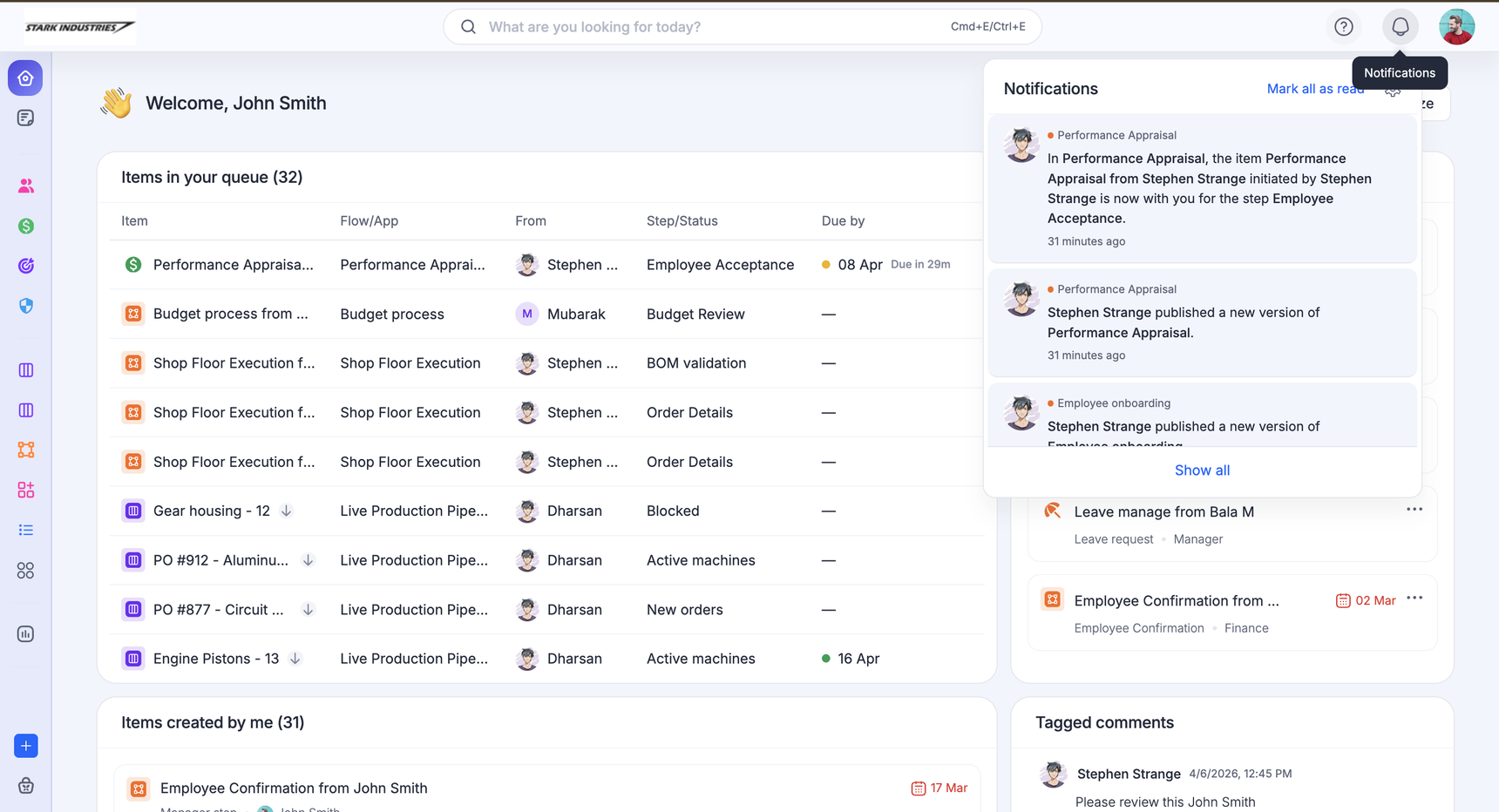Expand the arrow next to Engine Pistons - 13
The height and width of the screenshot is (812, 1499).
(295, 659)
